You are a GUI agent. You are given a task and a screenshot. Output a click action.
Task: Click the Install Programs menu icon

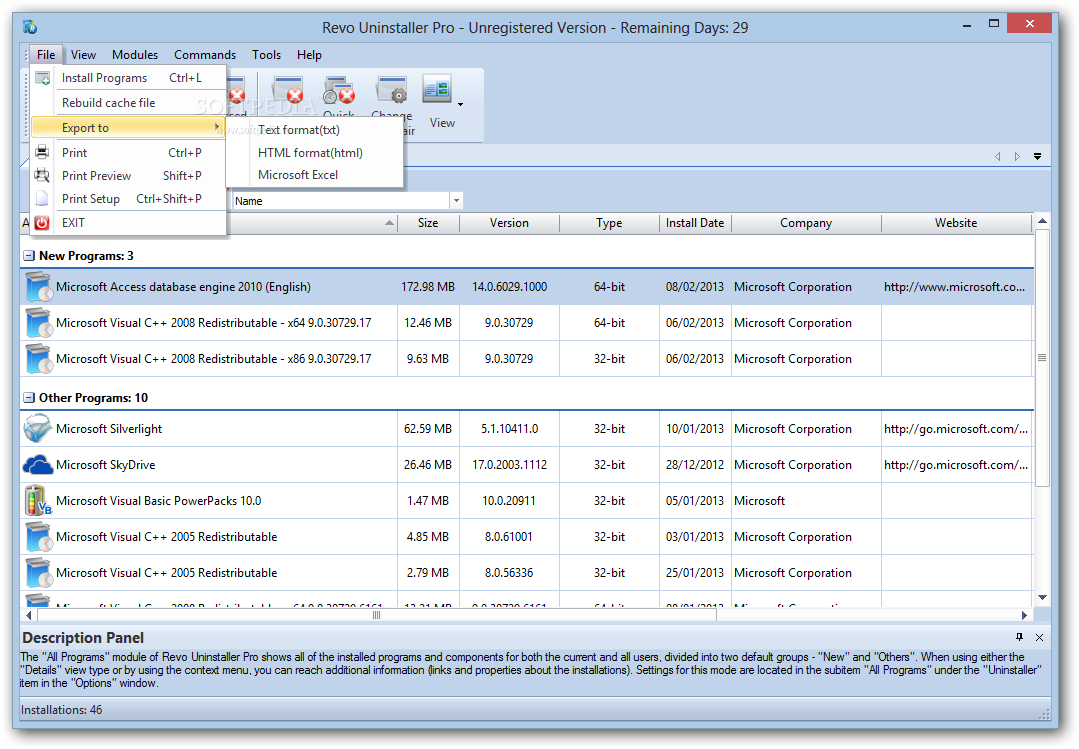43,78
